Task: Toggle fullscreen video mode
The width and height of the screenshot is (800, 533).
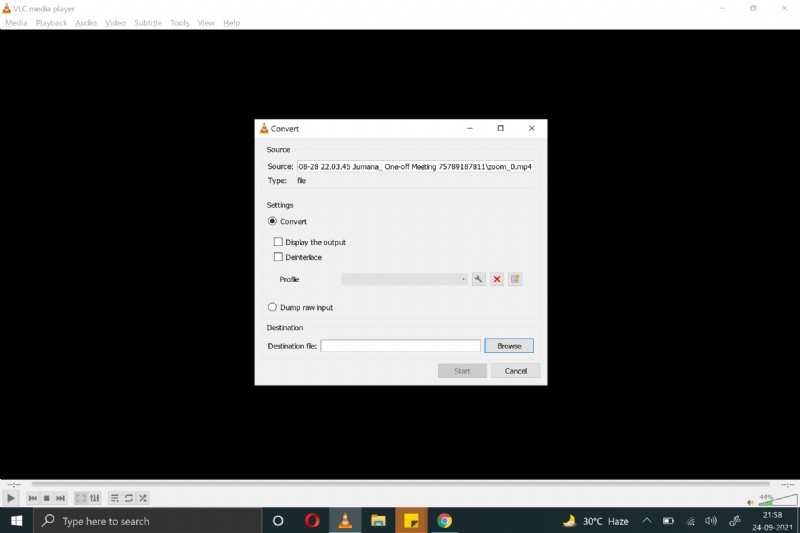Action: (81, 498)
